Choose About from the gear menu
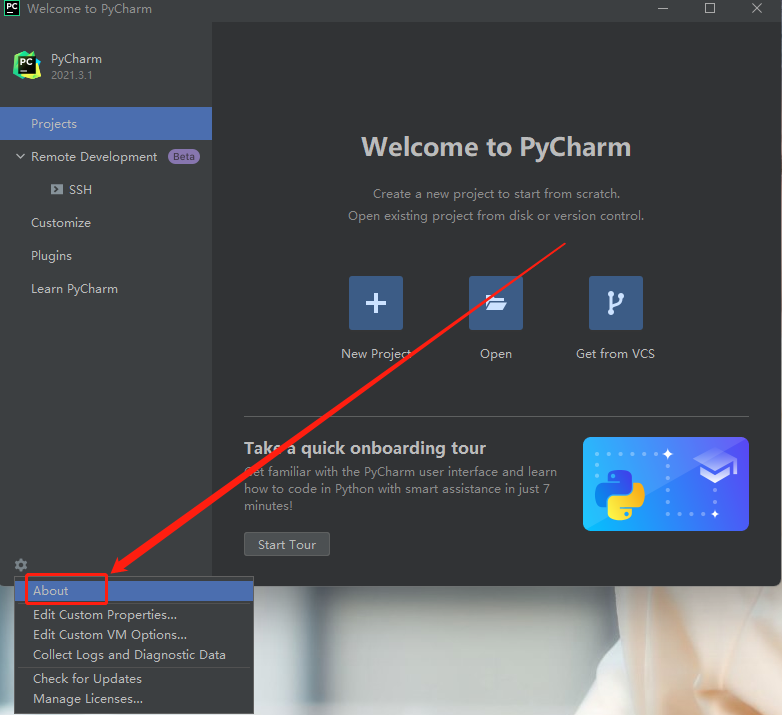This screenshot has height=715, width=782. 134,591
